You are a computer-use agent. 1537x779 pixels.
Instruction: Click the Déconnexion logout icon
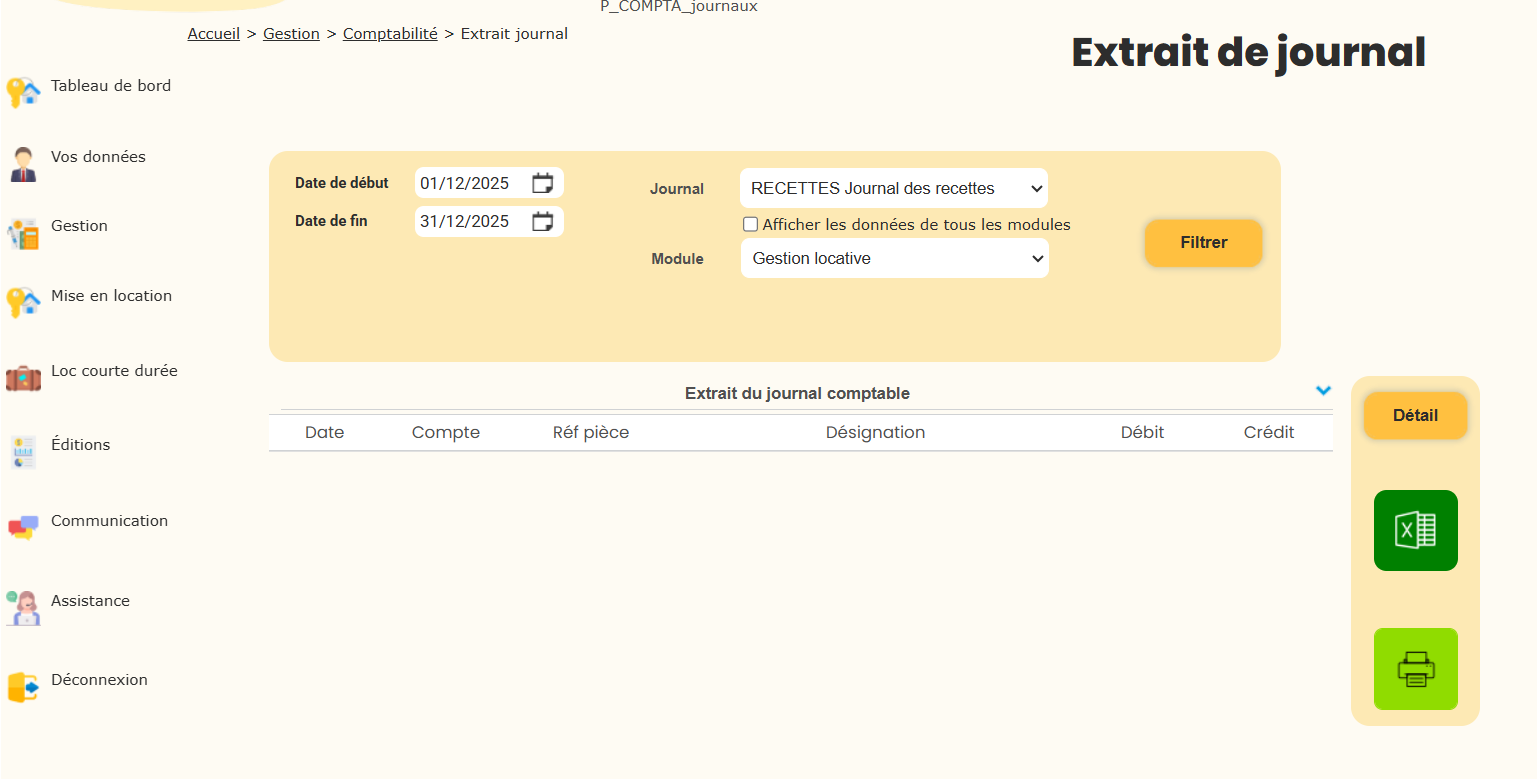click(x=23, y=687)
